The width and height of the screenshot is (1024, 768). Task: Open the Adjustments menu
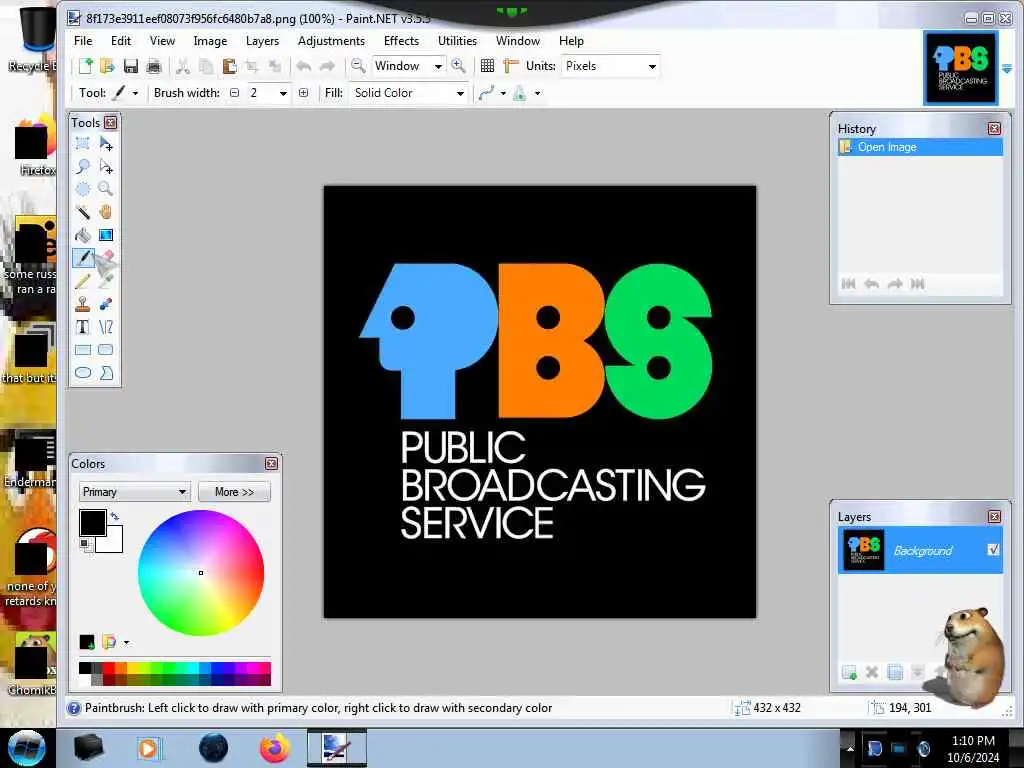(x=331, y=40)
